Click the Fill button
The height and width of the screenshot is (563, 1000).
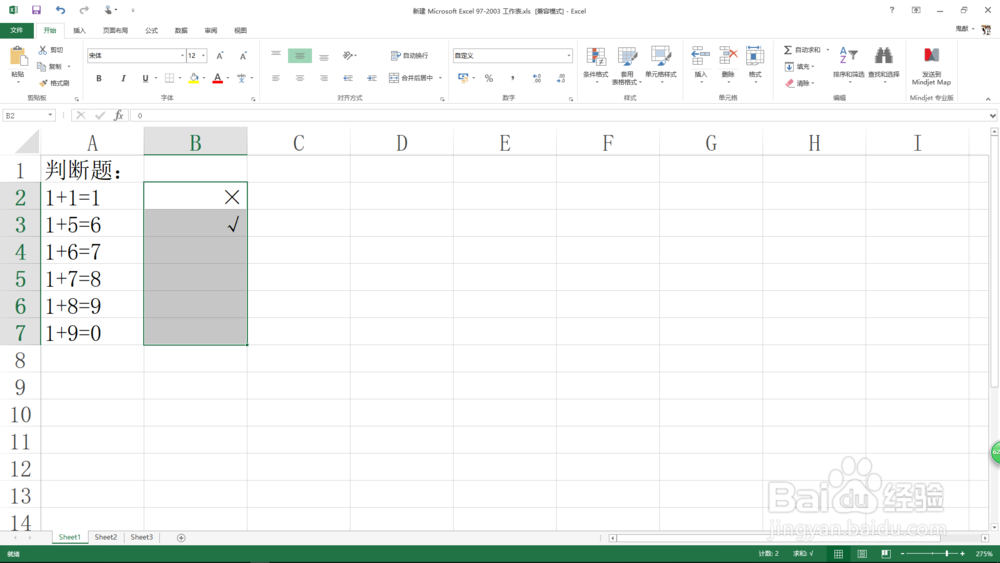tap(798, 66)
